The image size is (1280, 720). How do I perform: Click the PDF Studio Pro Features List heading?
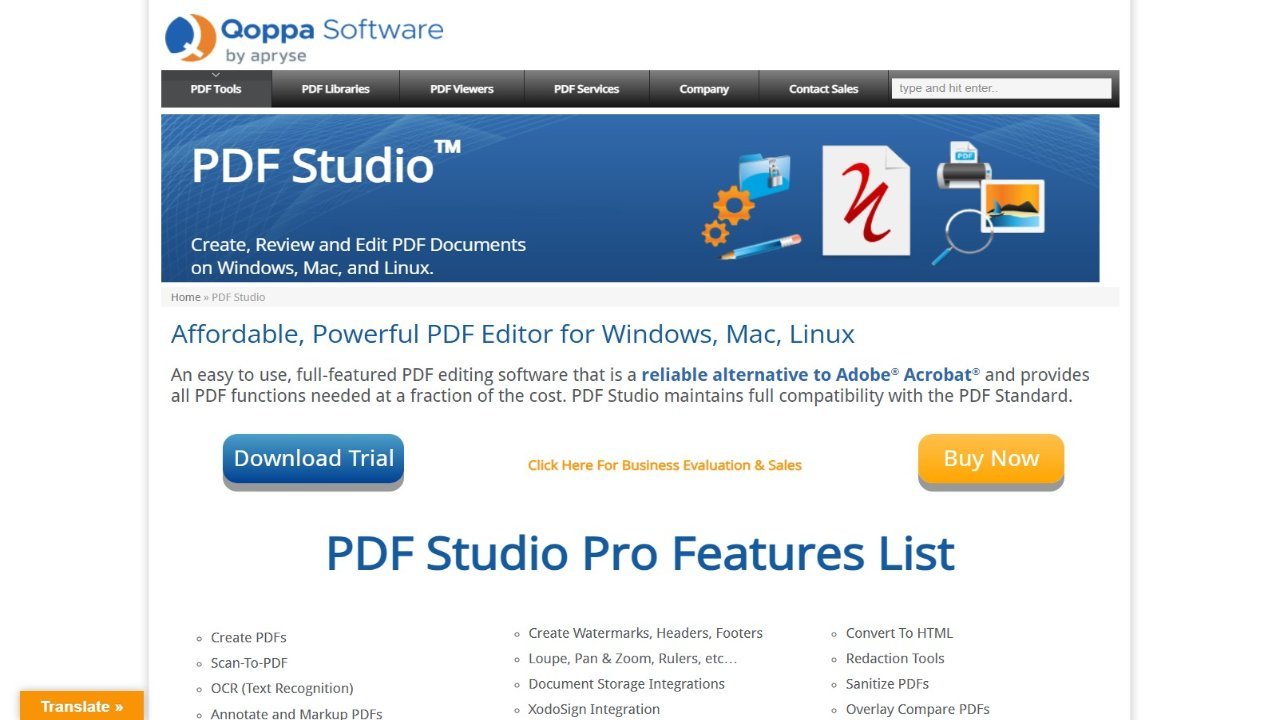click(x=640, y=553)
